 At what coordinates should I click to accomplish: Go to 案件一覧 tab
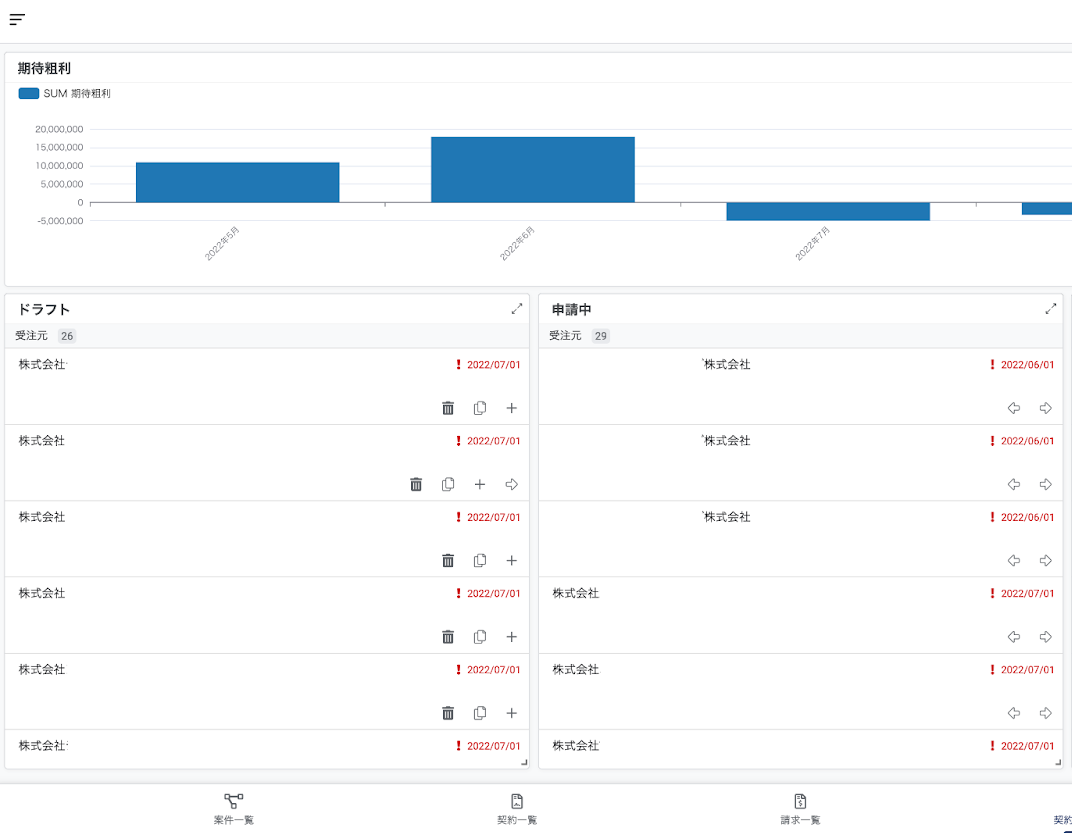(x=234, y=809)
